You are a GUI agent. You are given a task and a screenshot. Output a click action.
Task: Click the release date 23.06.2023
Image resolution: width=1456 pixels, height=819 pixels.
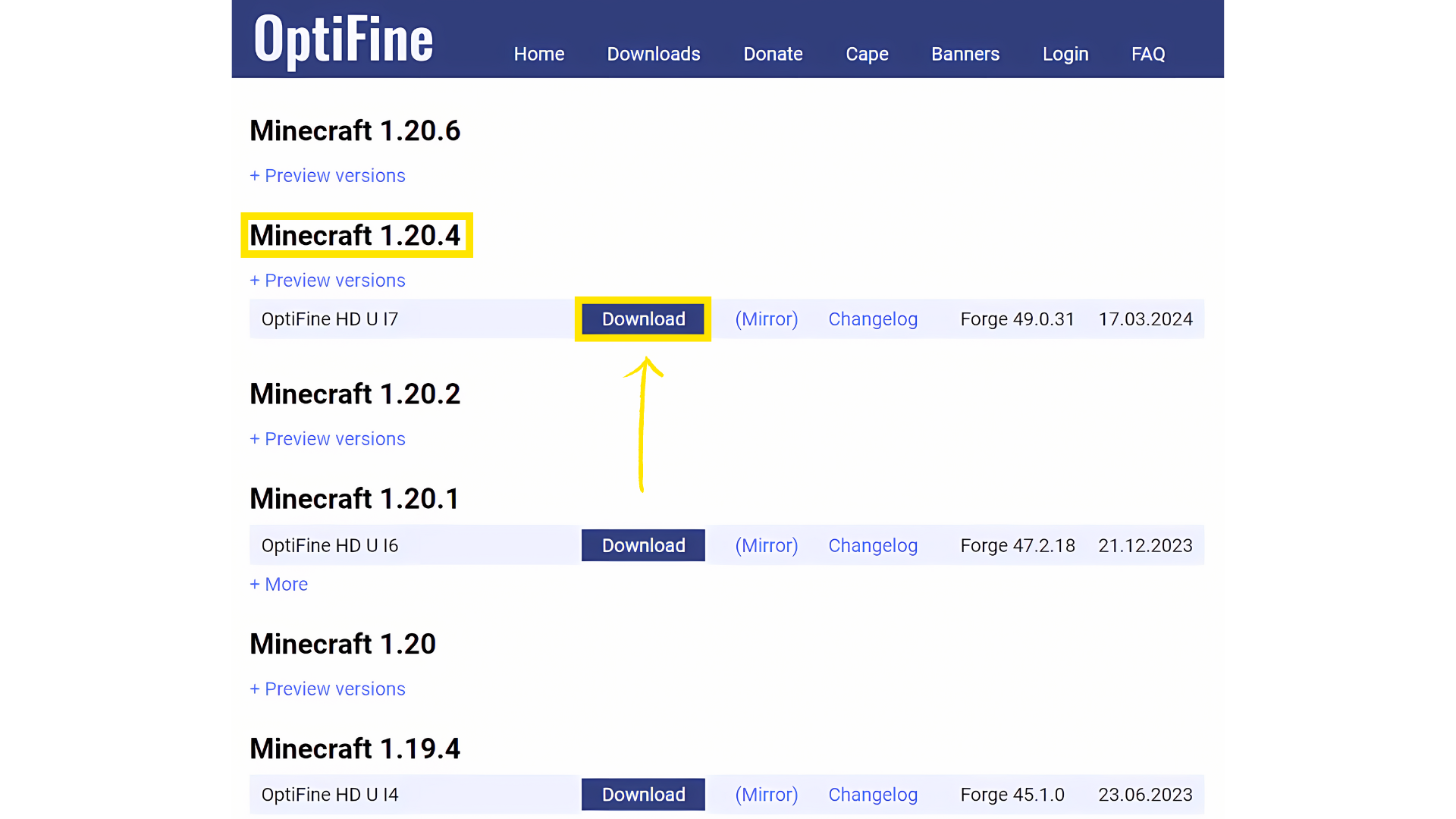coord(1145,794)
